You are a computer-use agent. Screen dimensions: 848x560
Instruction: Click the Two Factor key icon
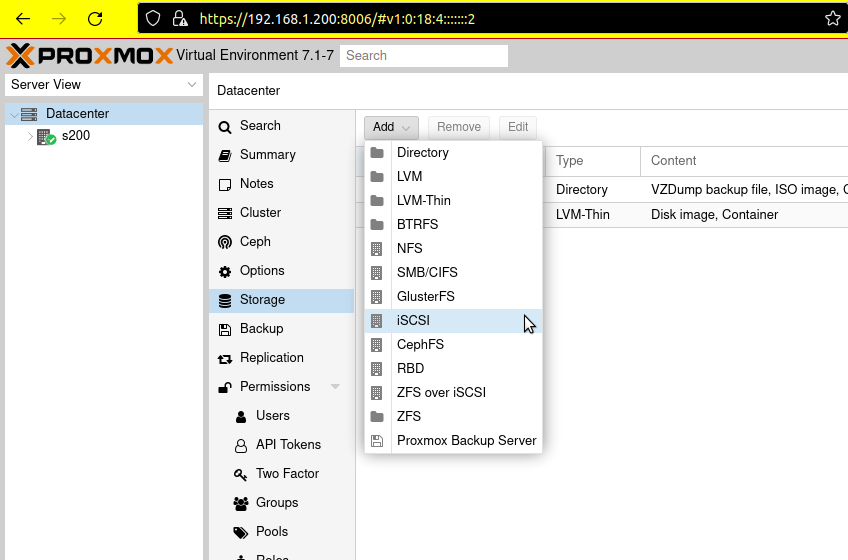click(x=241, y=475)
